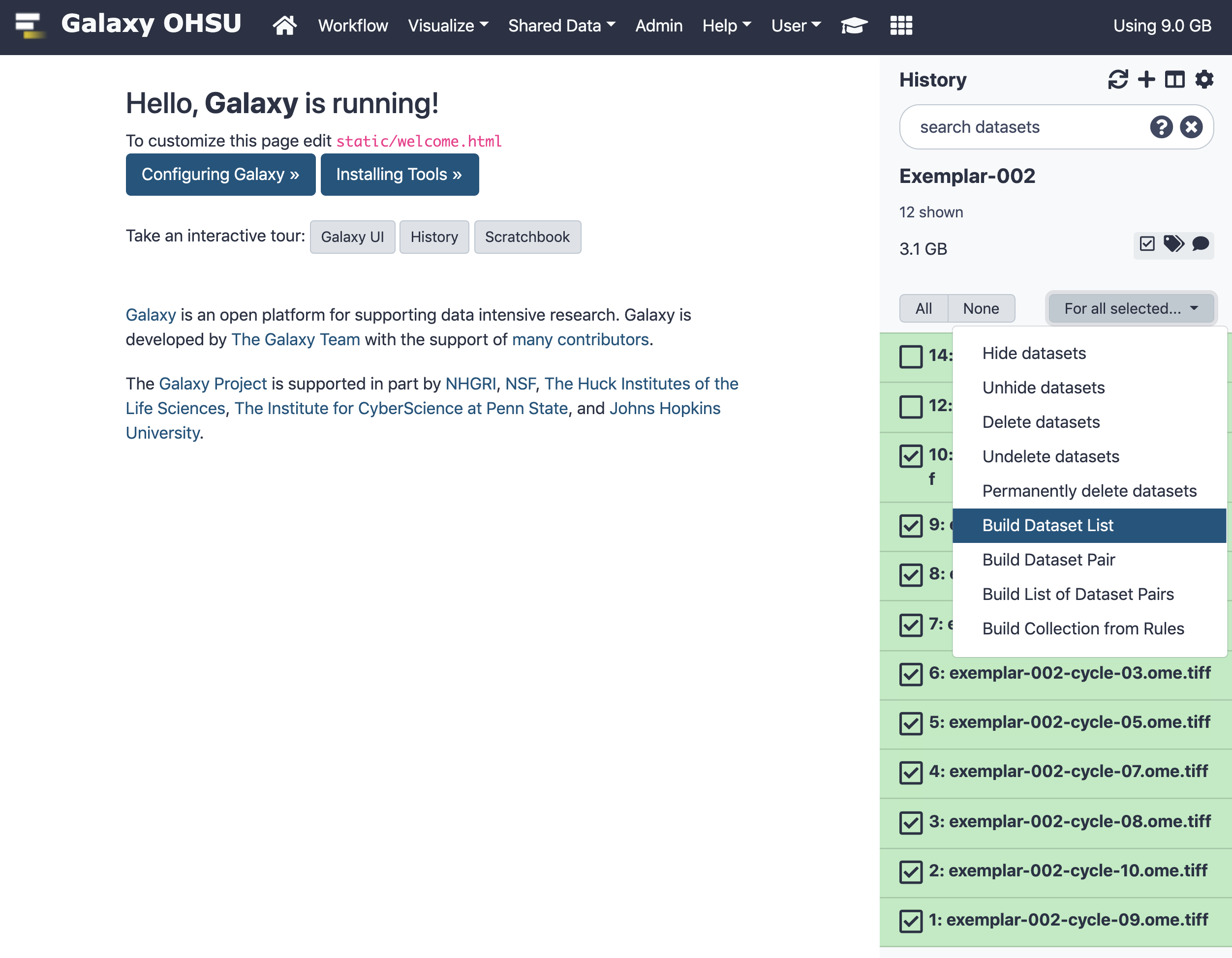
Task: Click the Galaxy logo icon
Action: point(30,26)
